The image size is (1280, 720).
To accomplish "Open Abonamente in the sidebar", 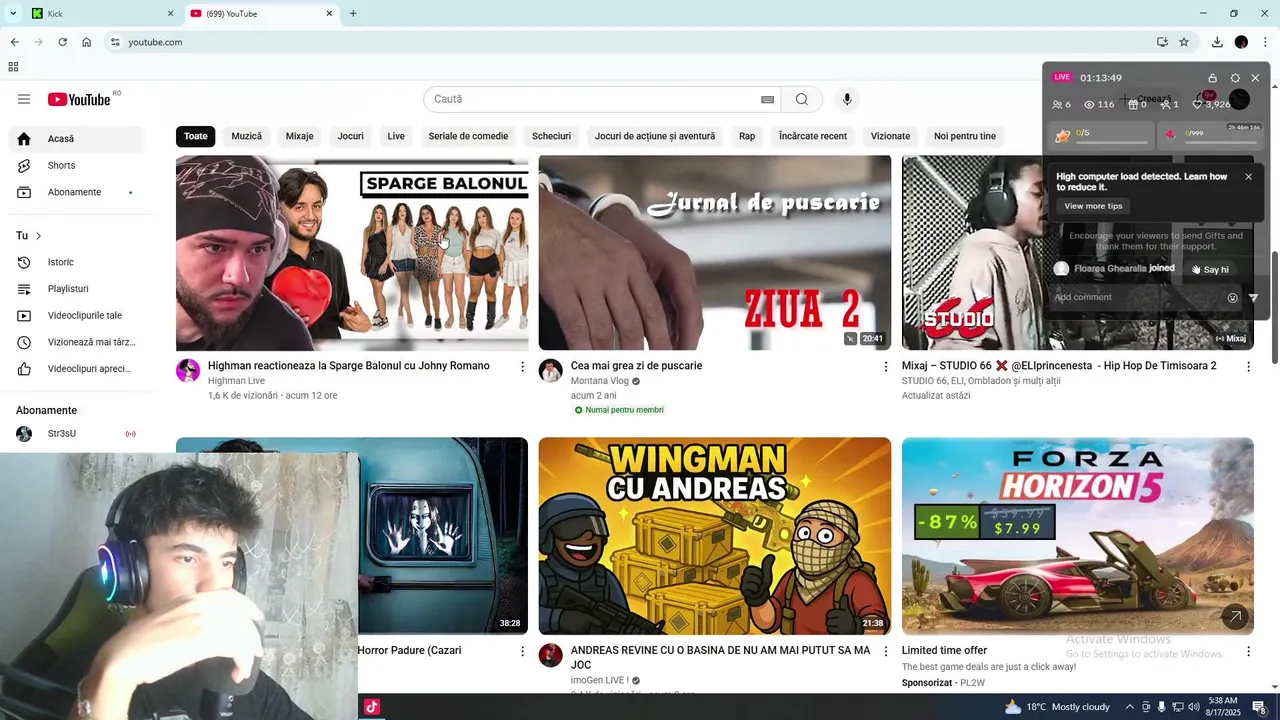I will [x=76, y=192].
